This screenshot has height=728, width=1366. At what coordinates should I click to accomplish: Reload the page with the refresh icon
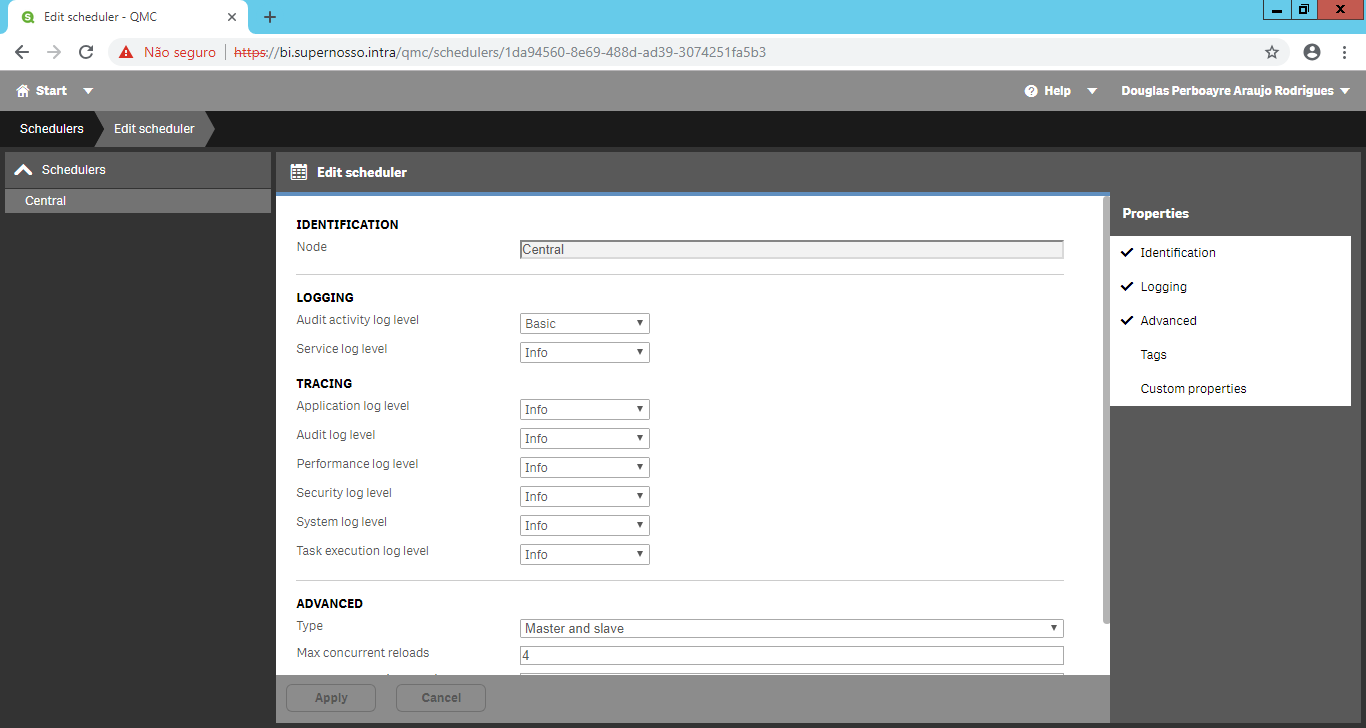pyautogui.click(x=86, y=52)
